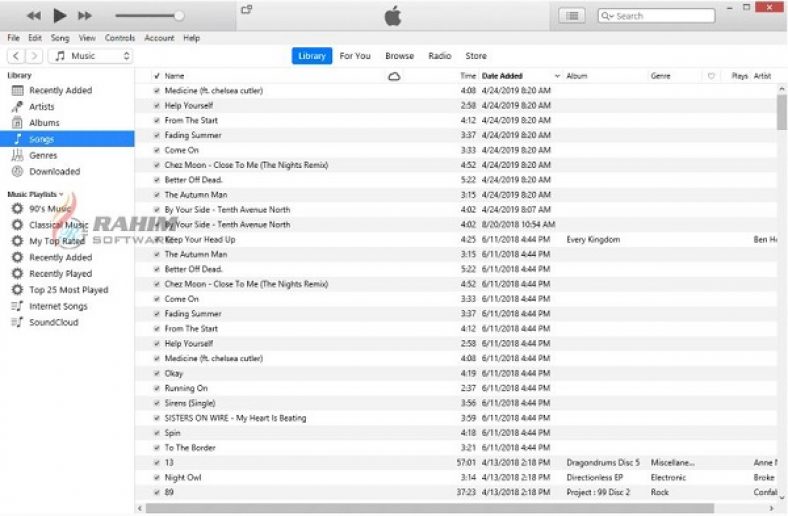The image size is (788, 516).
Task: Click the Previous track rewind icon
Action: (x=34, y=16)
